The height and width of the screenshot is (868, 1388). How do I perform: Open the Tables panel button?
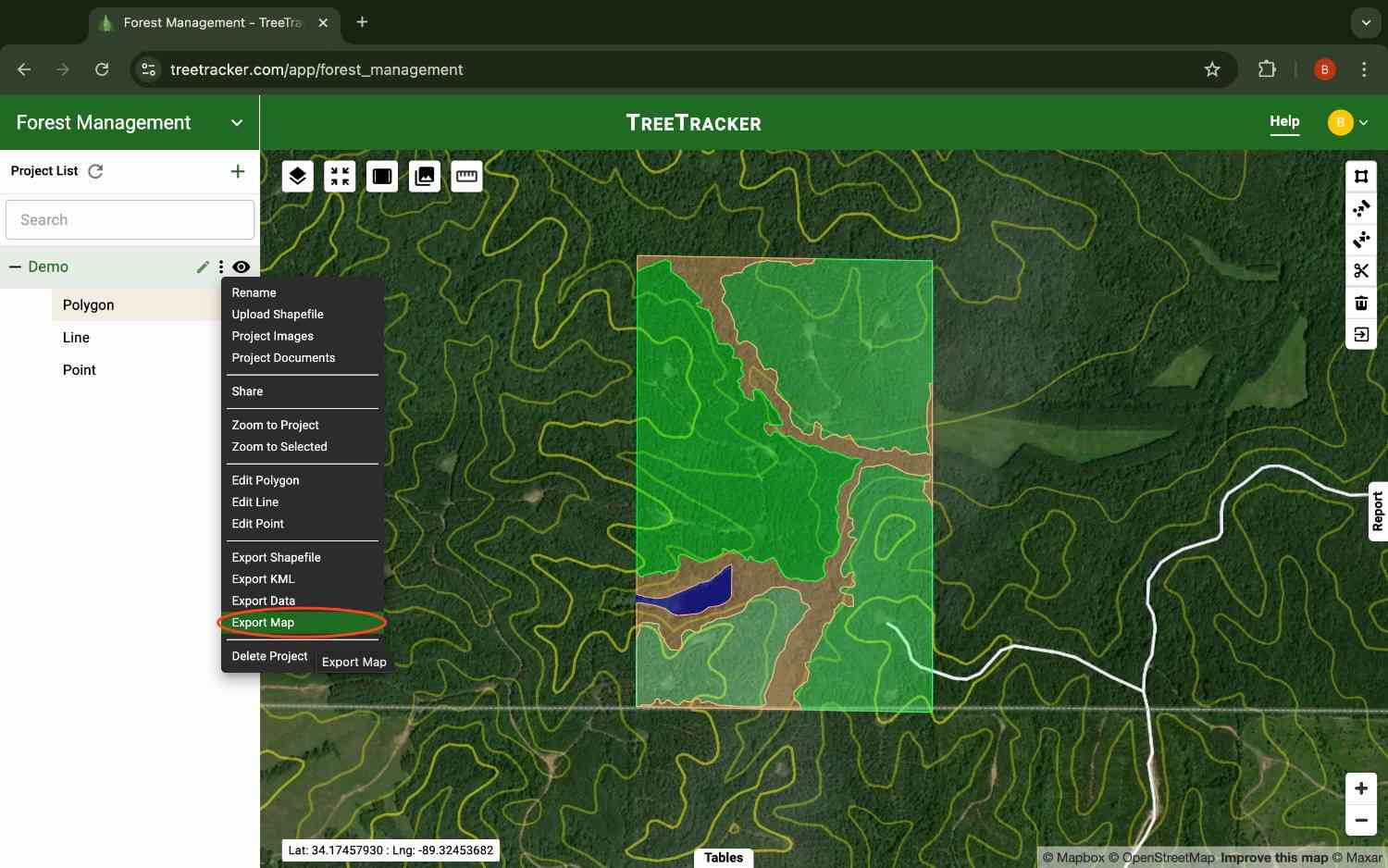724,858
